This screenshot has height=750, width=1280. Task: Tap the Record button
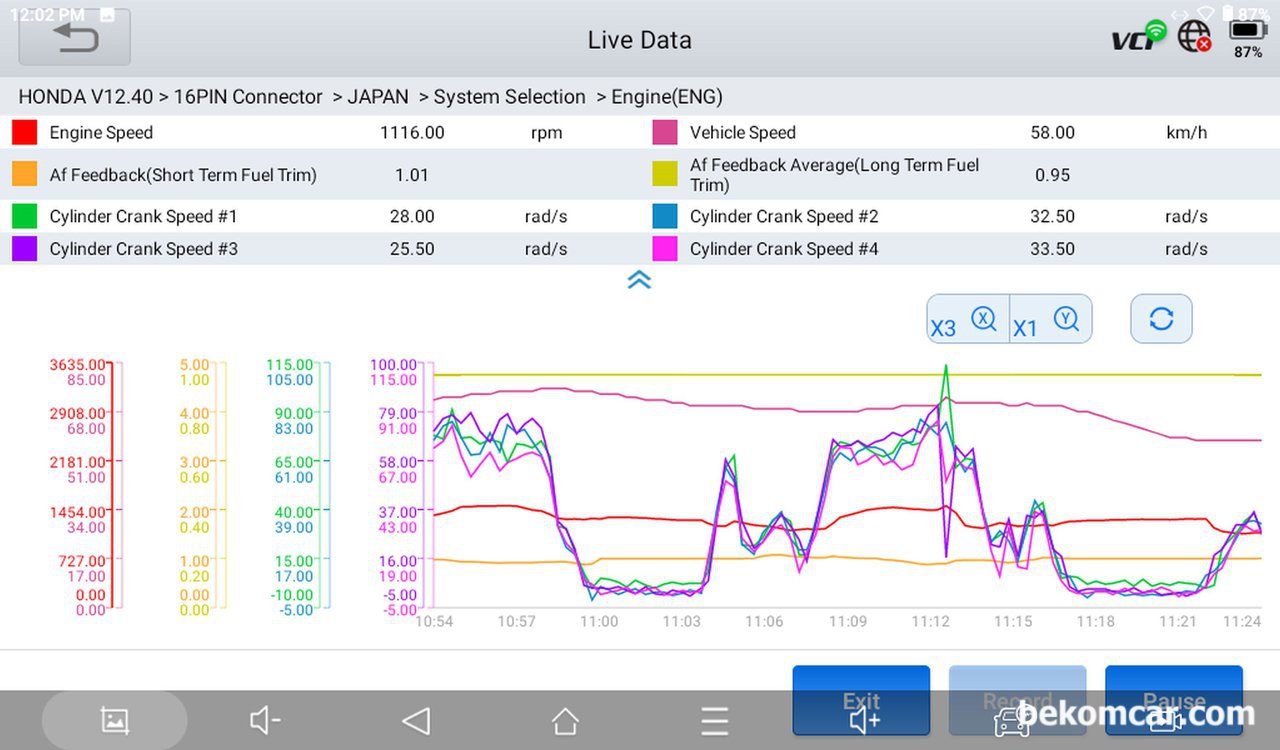(1017, 701)
